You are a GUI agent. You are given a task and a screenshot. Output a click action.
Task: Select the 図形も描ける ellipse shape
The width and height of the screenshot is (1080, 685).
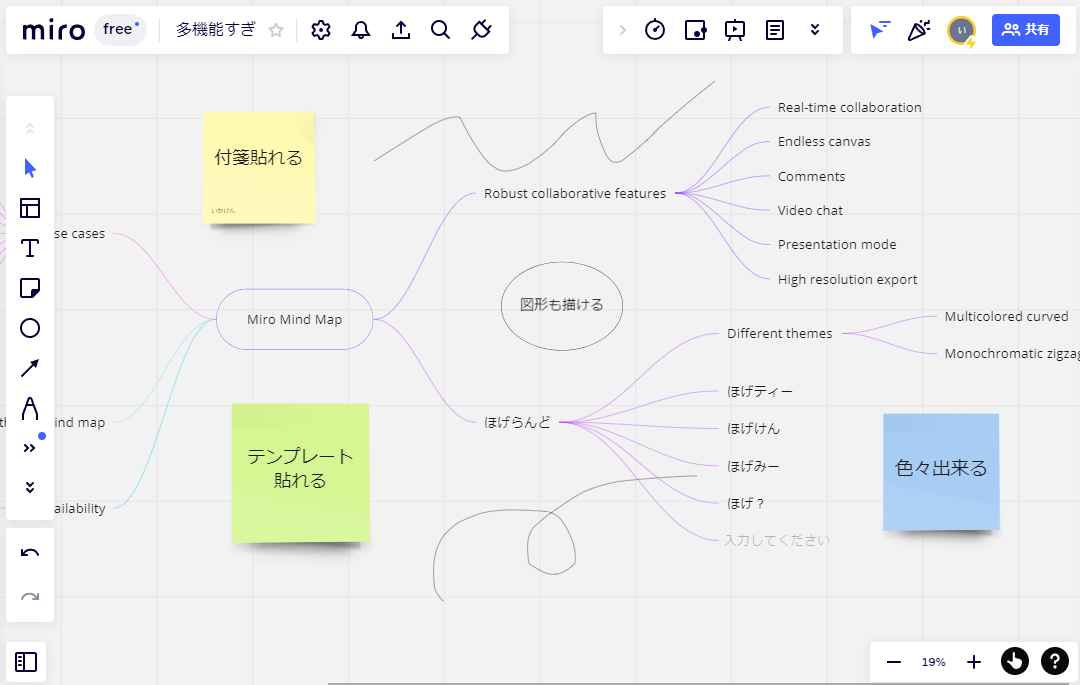coord(562,306)
